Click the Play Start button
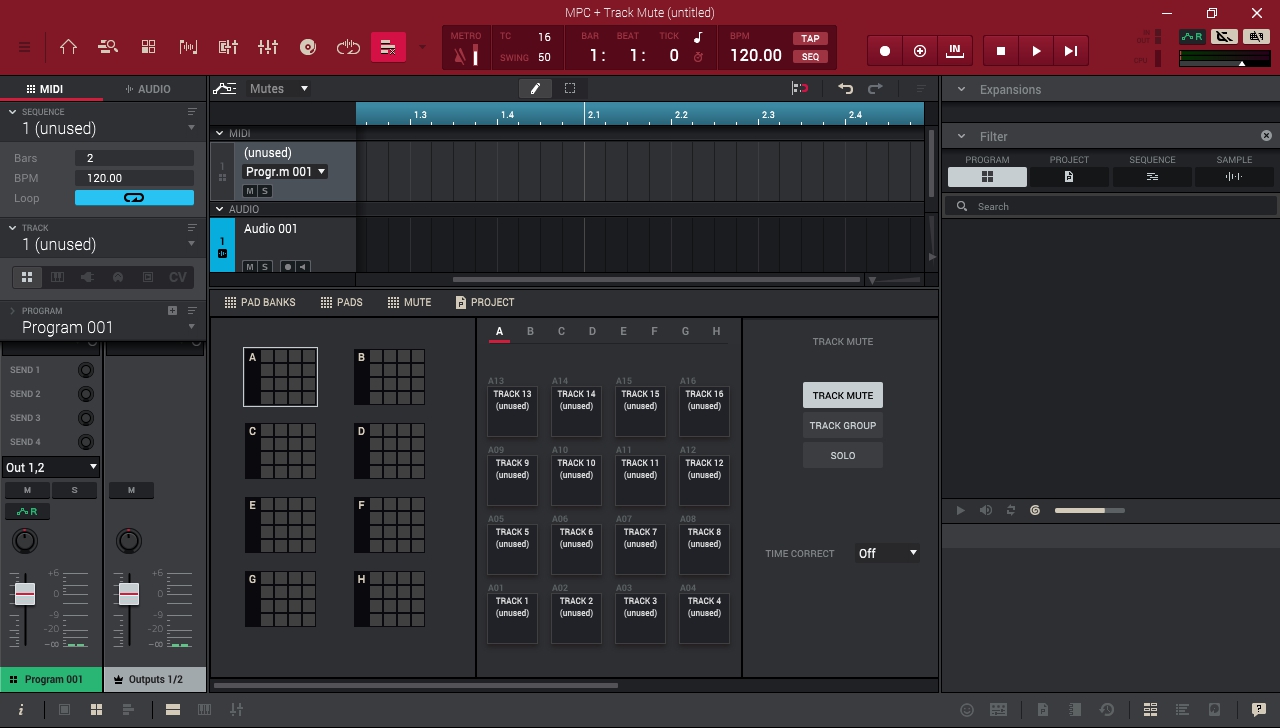The width and height of the screenshot is (1280, 728). 1071,51
